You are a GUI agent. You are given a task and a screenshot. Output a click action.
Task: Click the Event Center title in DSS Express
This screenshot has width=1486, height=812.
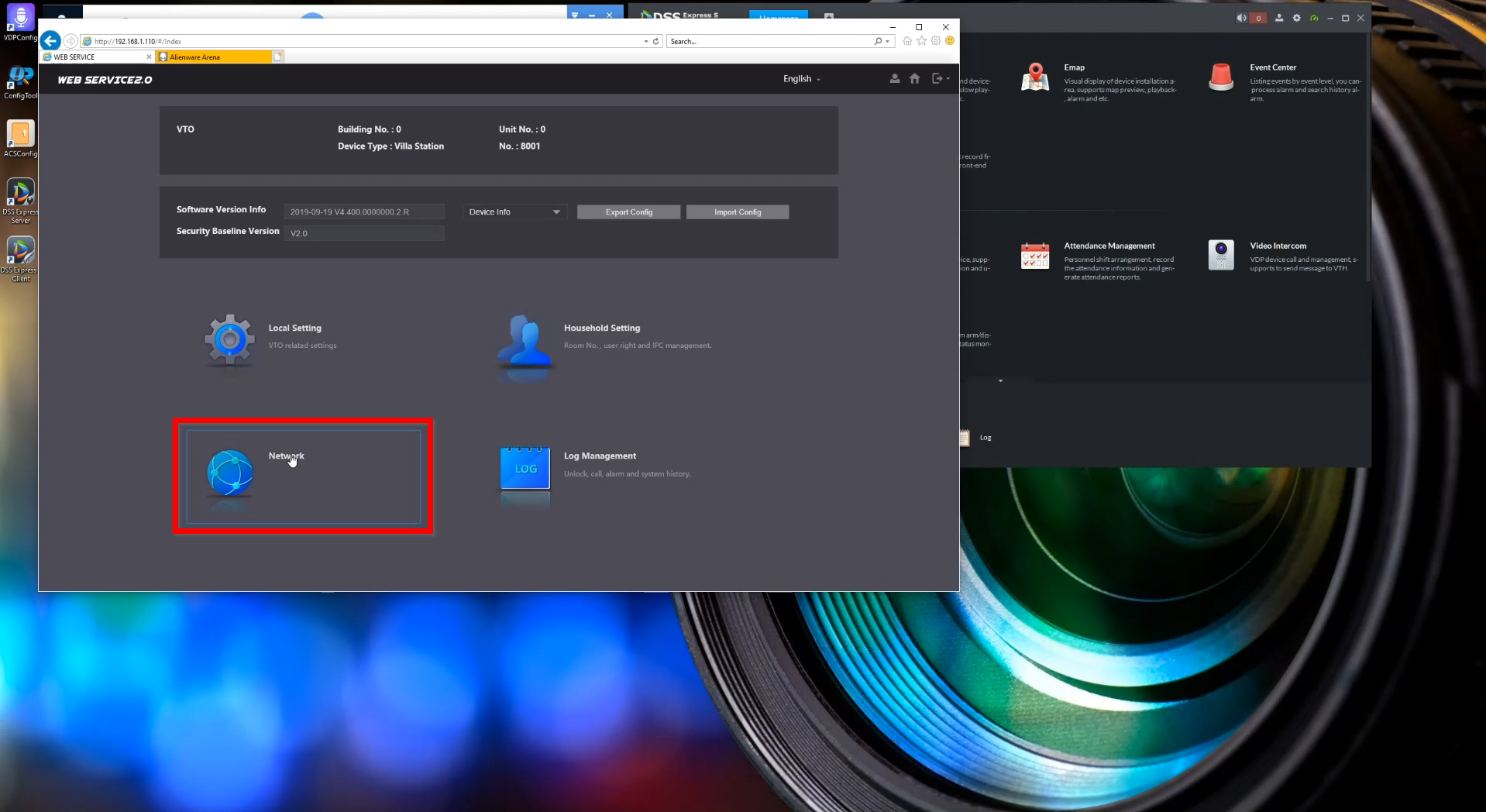tap(1273, 67)
